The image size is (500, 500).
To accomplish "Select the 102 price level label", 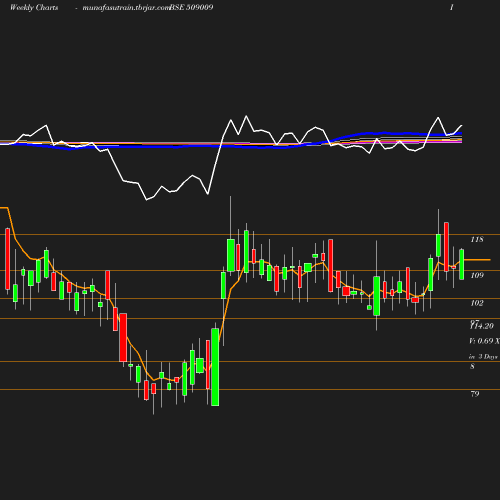I will [477, 303].
